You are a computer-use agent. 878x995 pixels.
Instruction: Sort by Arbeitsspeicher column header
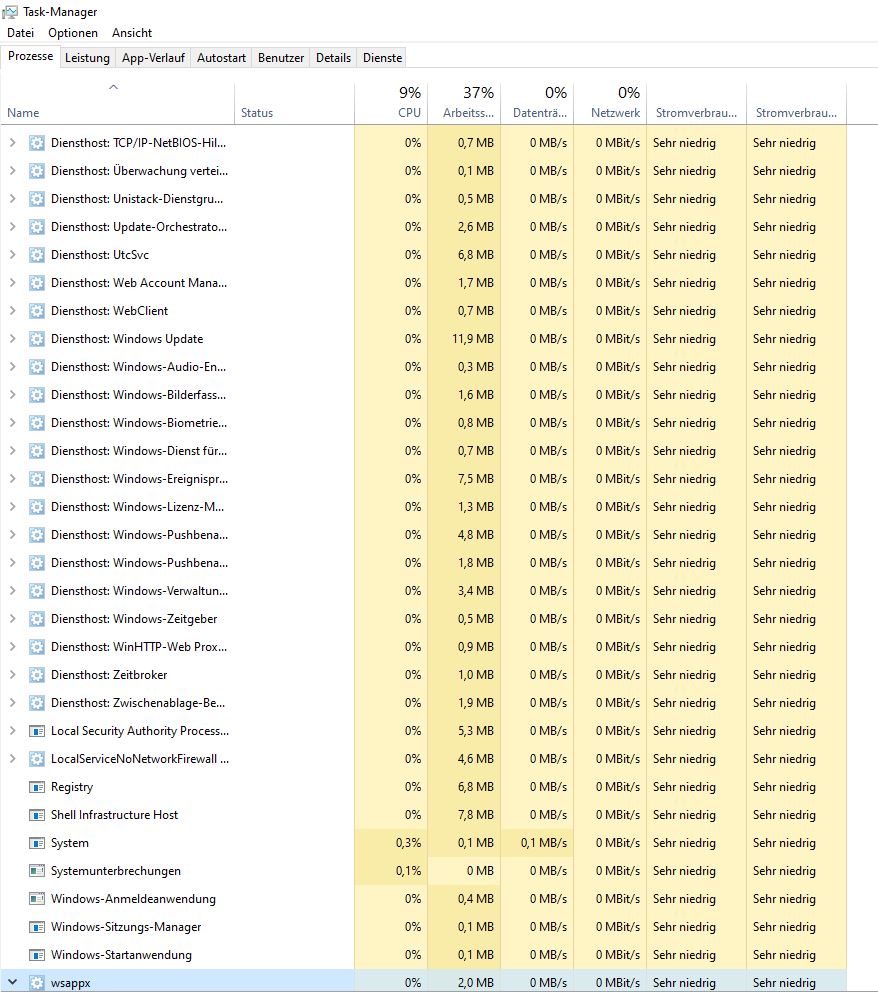(464, 104)
